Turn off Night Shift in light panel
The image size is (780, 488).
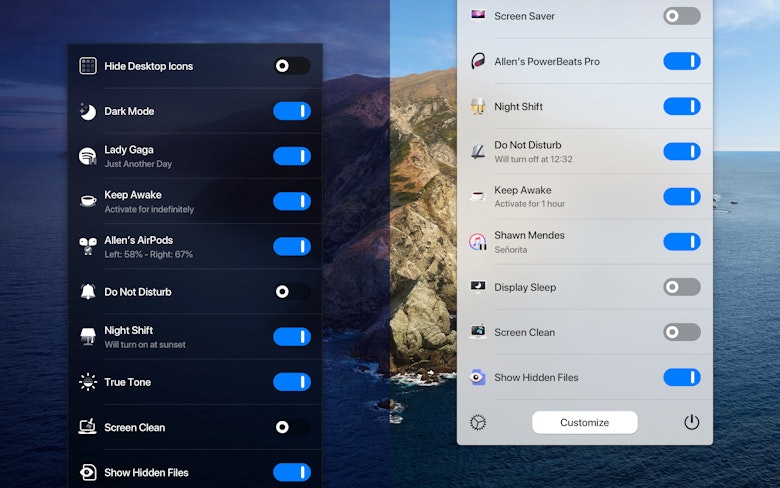click(x=682, y=106)
